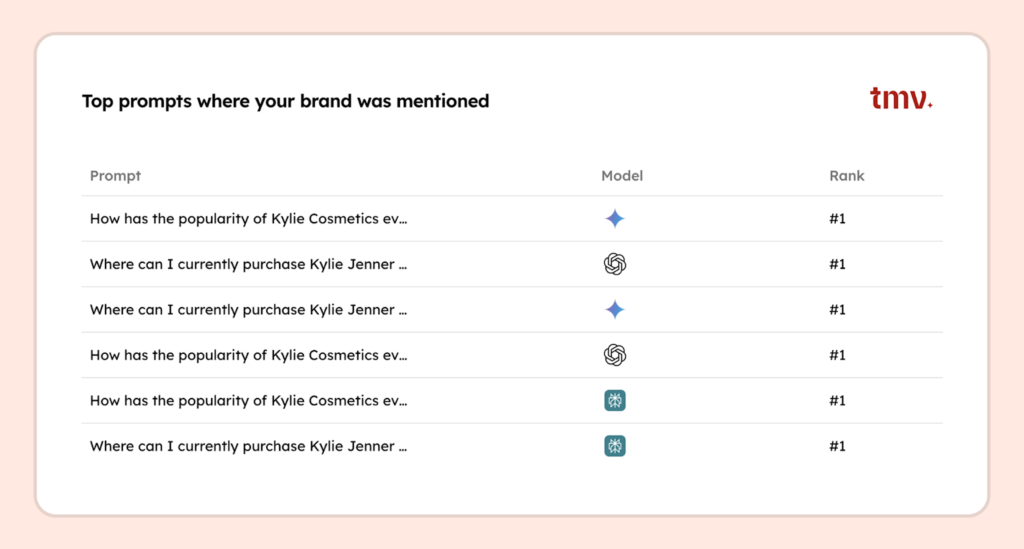Click the Gemini icon in the first row

(614, 219)
